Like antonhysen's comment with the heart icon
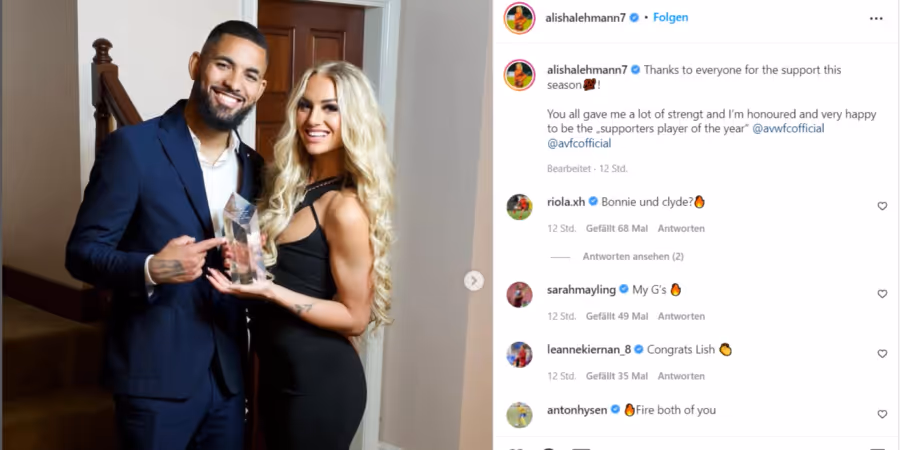 coord(882,414)
